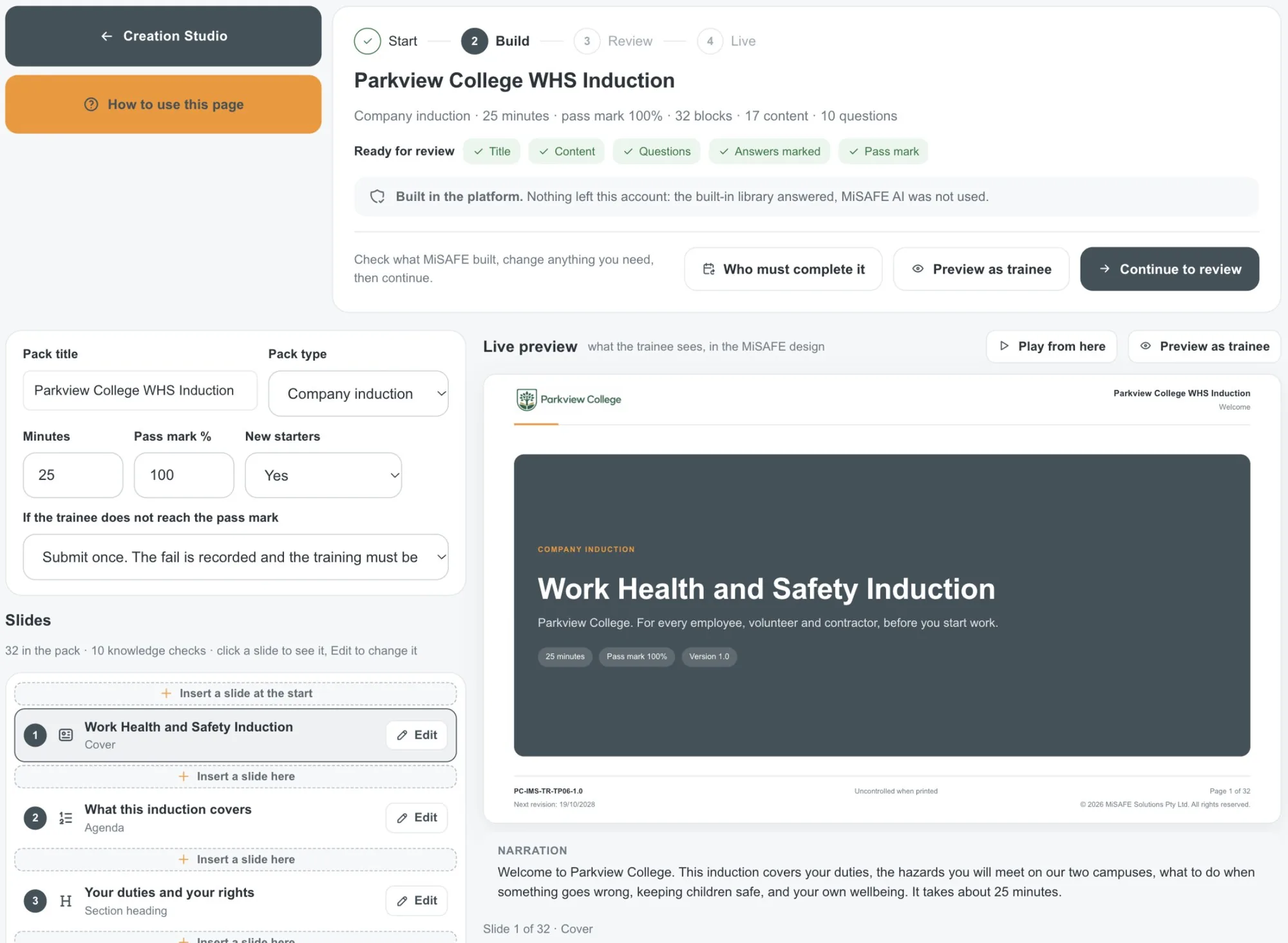Click the Parkview College logo in the preview
The height and width of the screenshot is (943, 1288).
569,399
